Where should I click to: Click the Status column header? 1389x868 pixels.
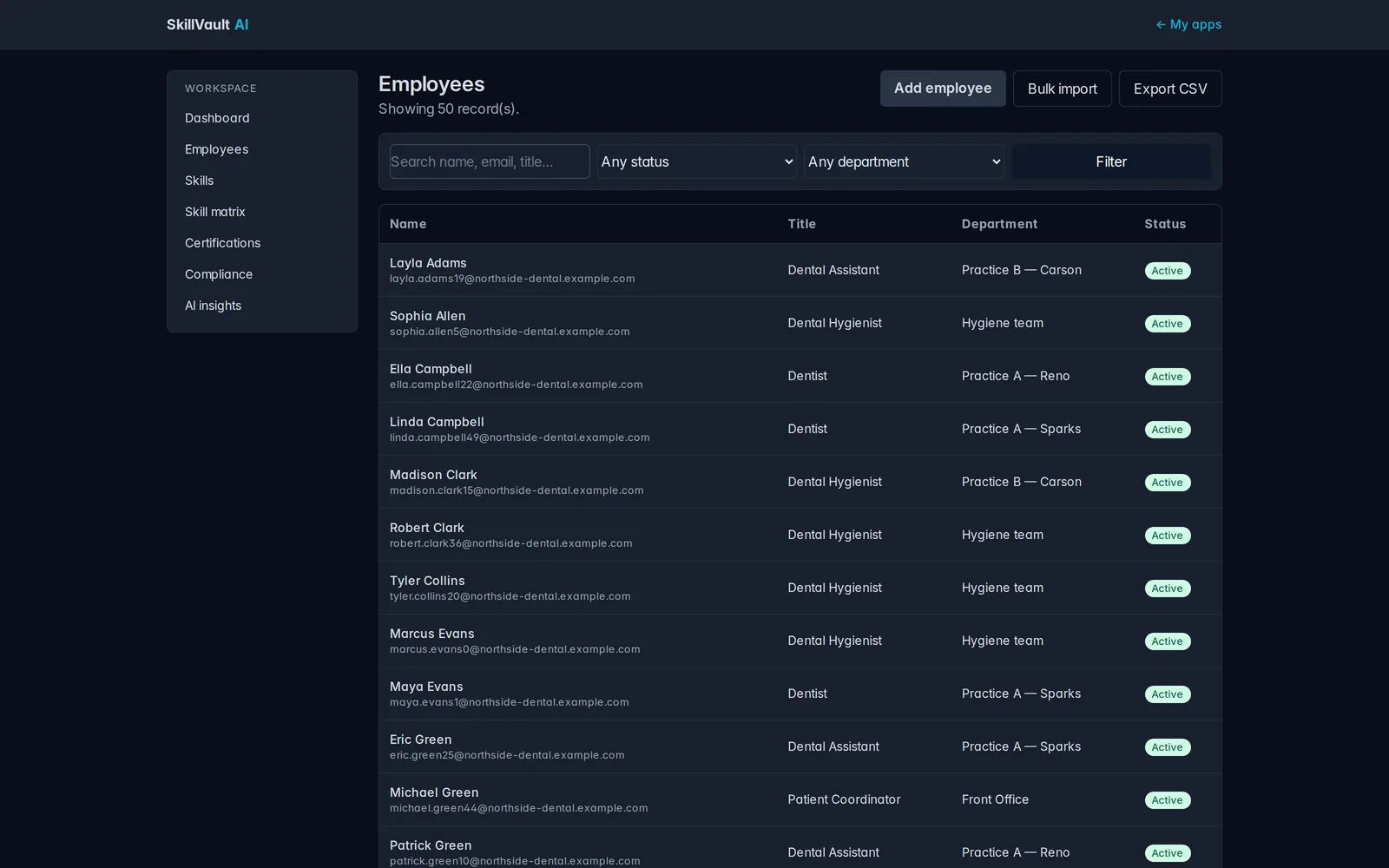(x=1165, y=224)
